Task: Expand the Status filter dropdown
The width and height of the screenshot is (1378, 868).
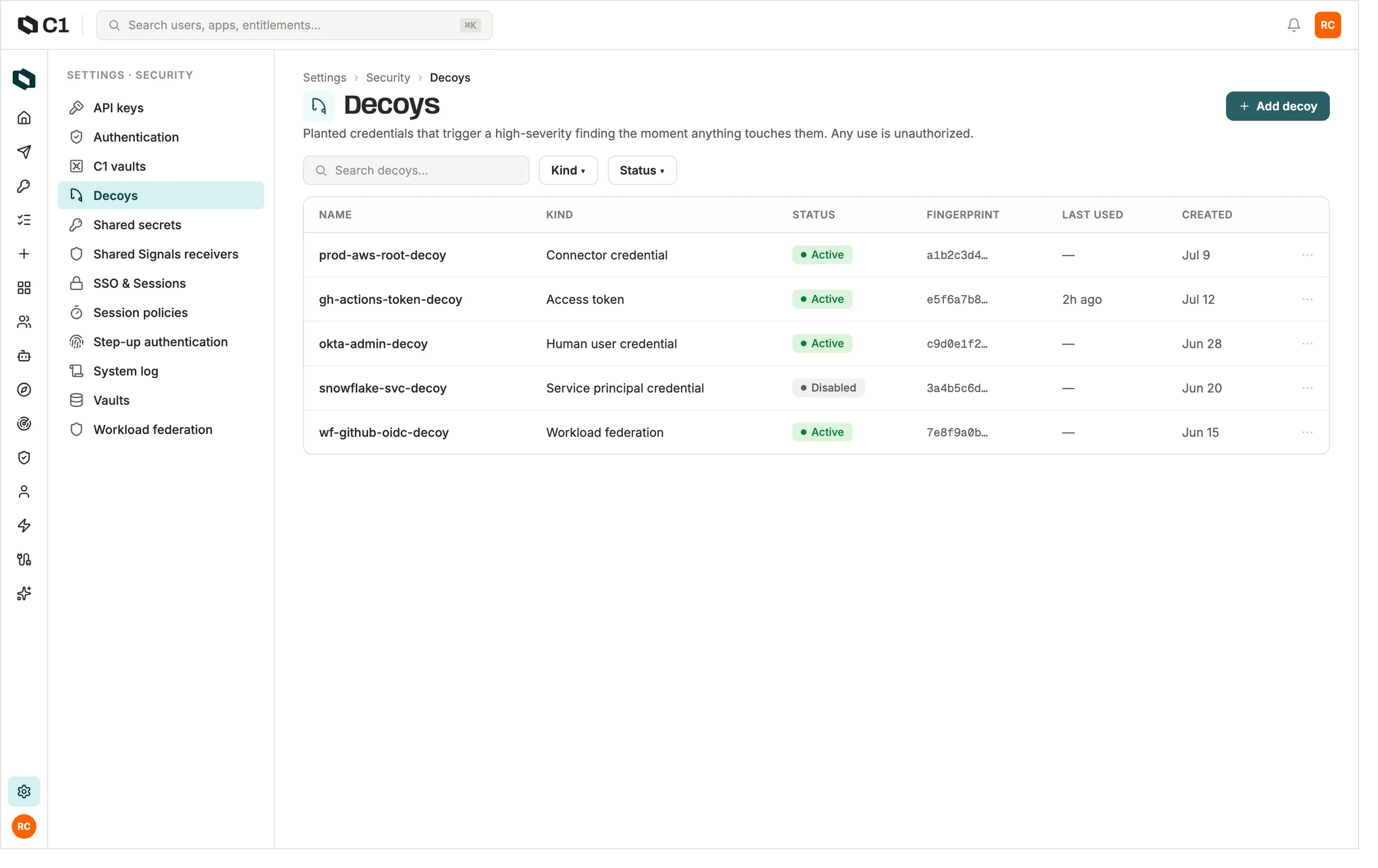Action: point(641,170)
